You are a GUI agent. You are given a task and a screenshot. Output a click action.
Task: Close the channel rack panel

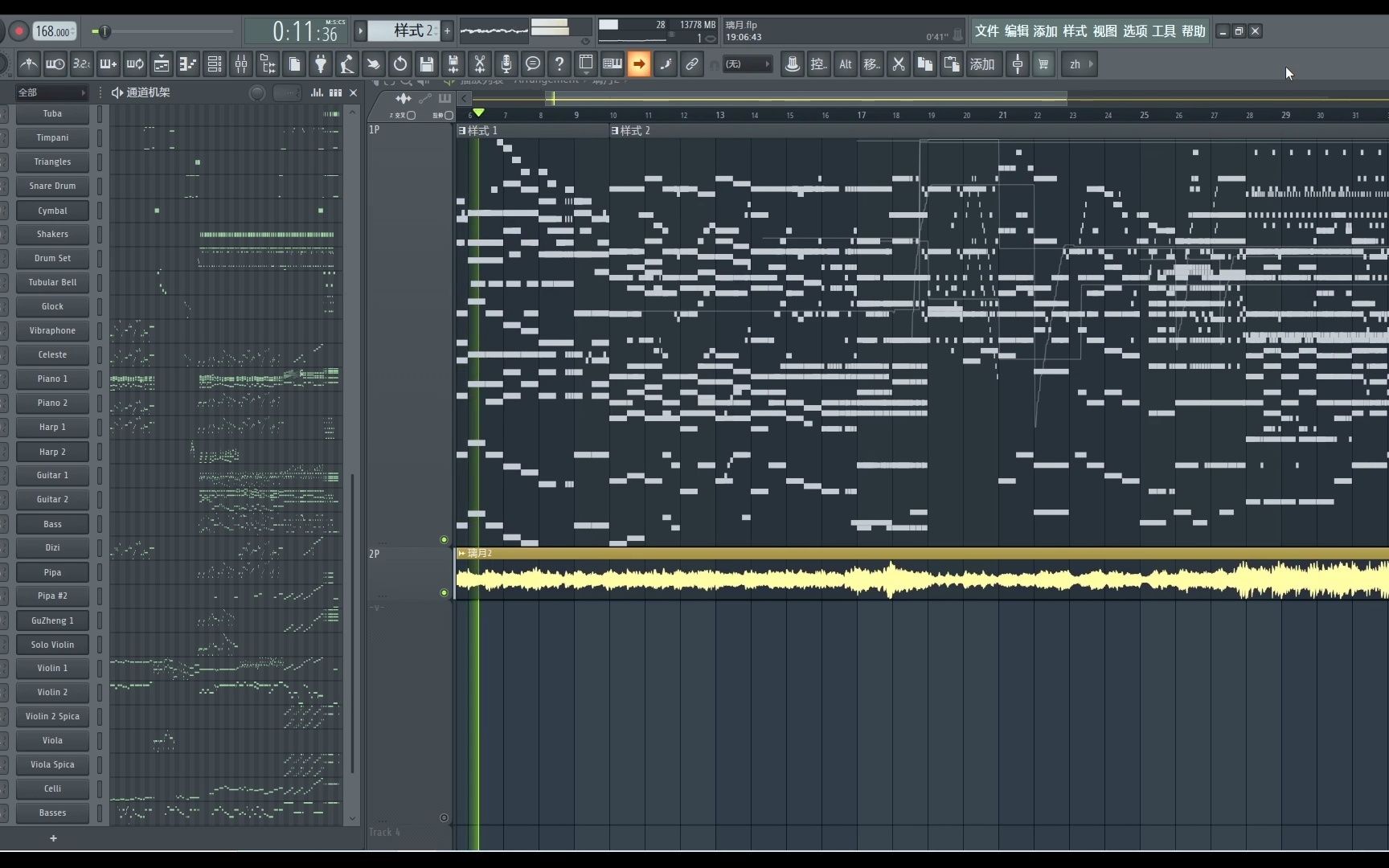click(x=353, y=92)
